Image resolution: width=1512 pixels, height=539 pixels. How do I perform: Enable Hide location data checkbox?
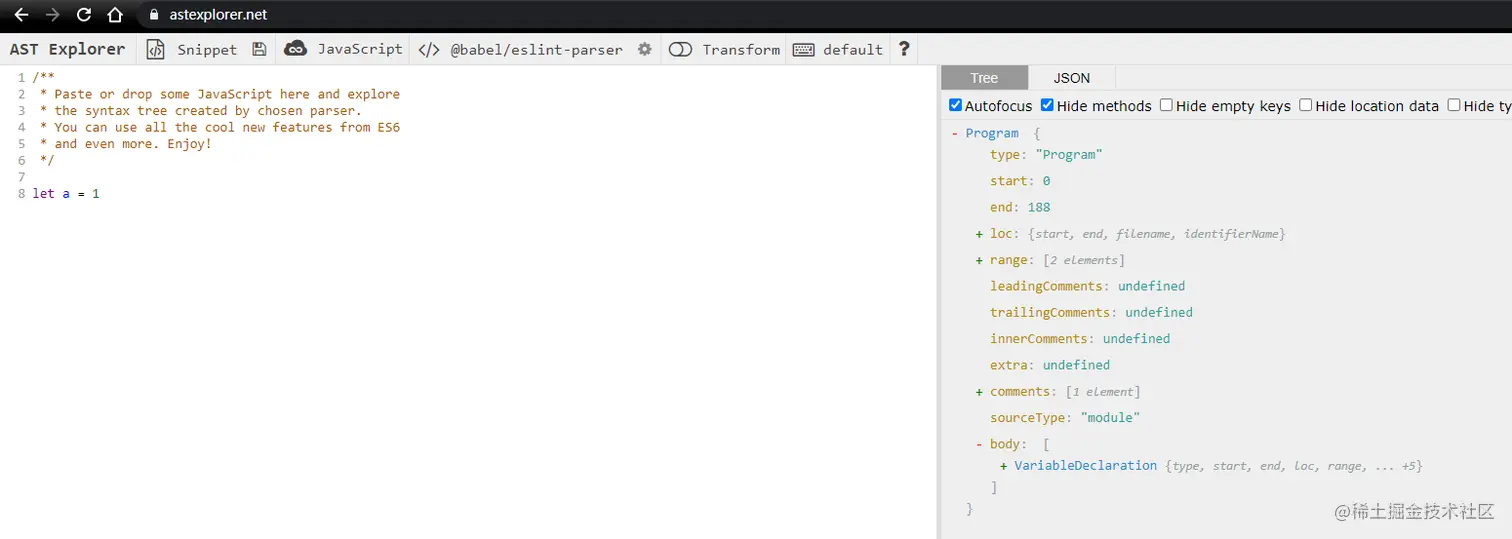[1305, 105]
